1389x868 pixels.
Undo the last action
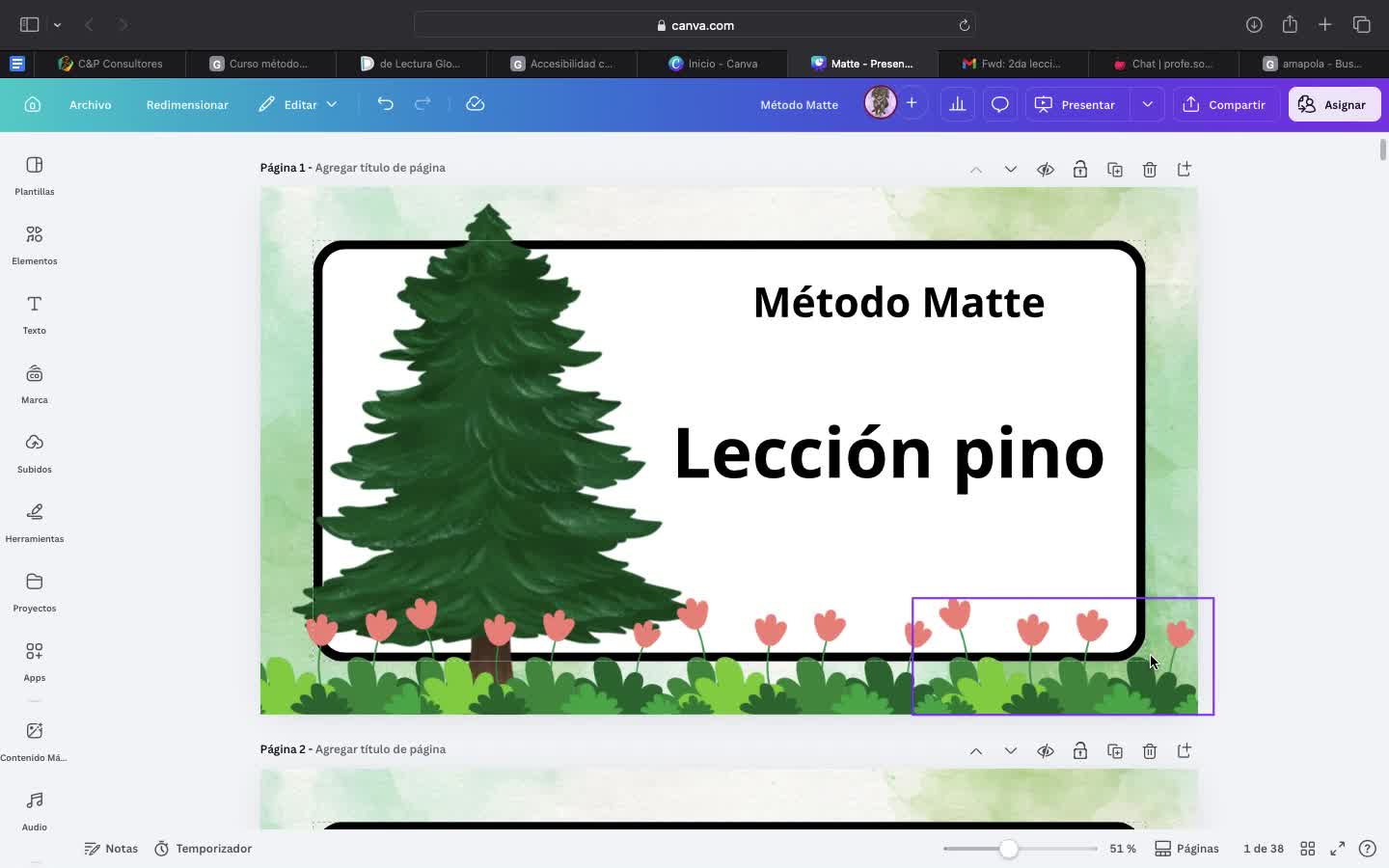(385, 104)
